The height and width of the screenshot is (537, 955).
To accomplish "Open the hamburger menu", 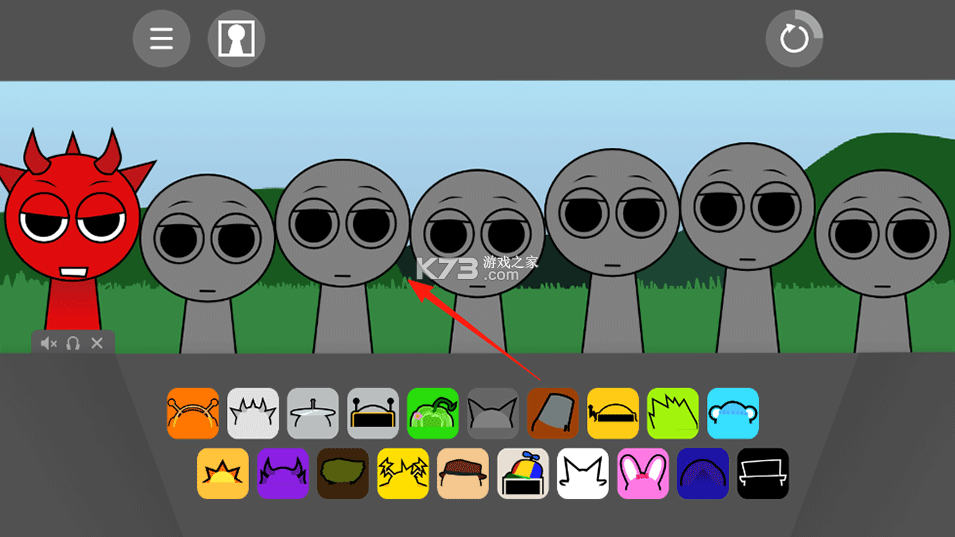I will click(x=161, y=39).
